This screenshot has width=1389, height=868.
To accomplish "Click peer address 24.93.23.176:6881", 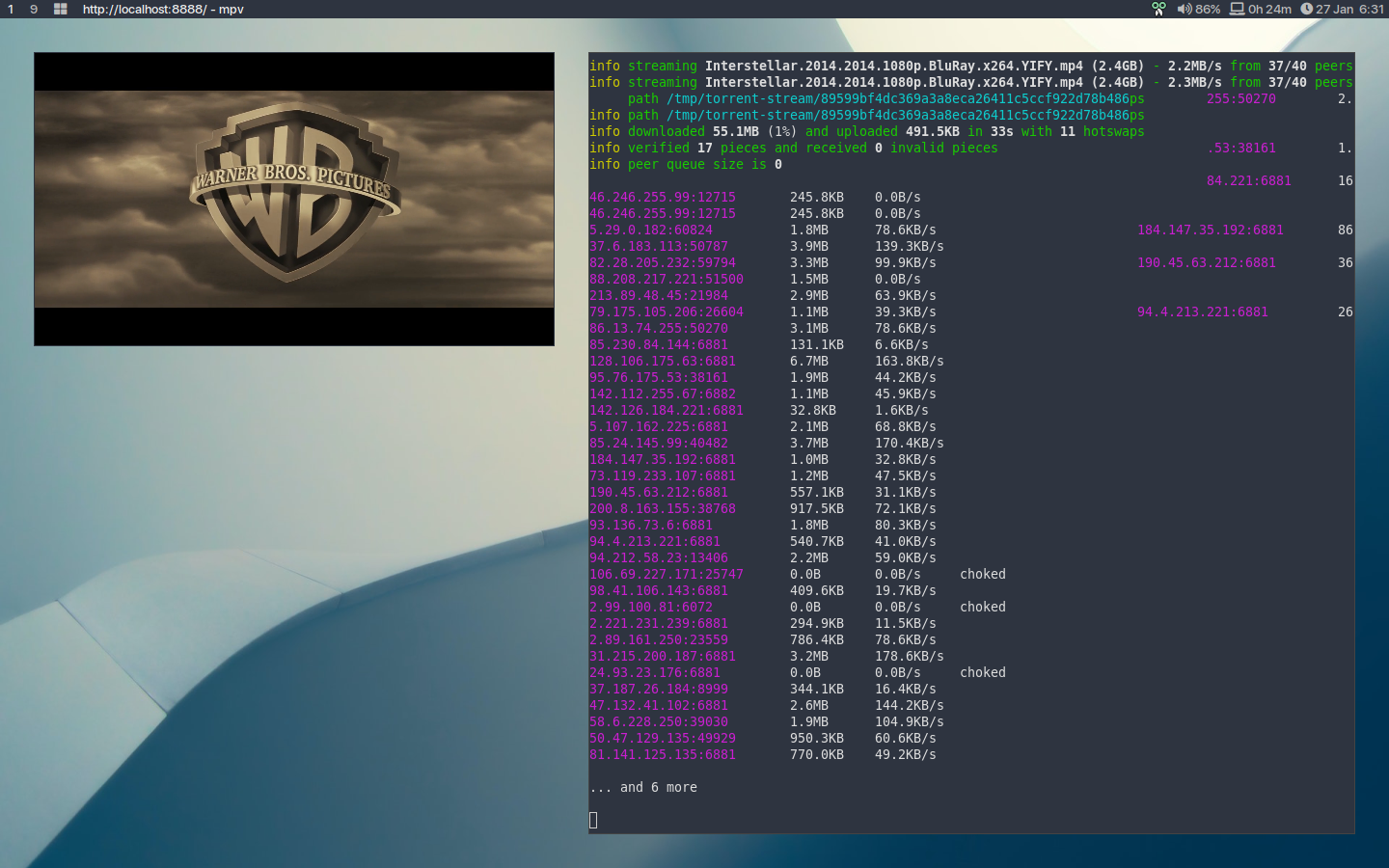I will (655, 672).
